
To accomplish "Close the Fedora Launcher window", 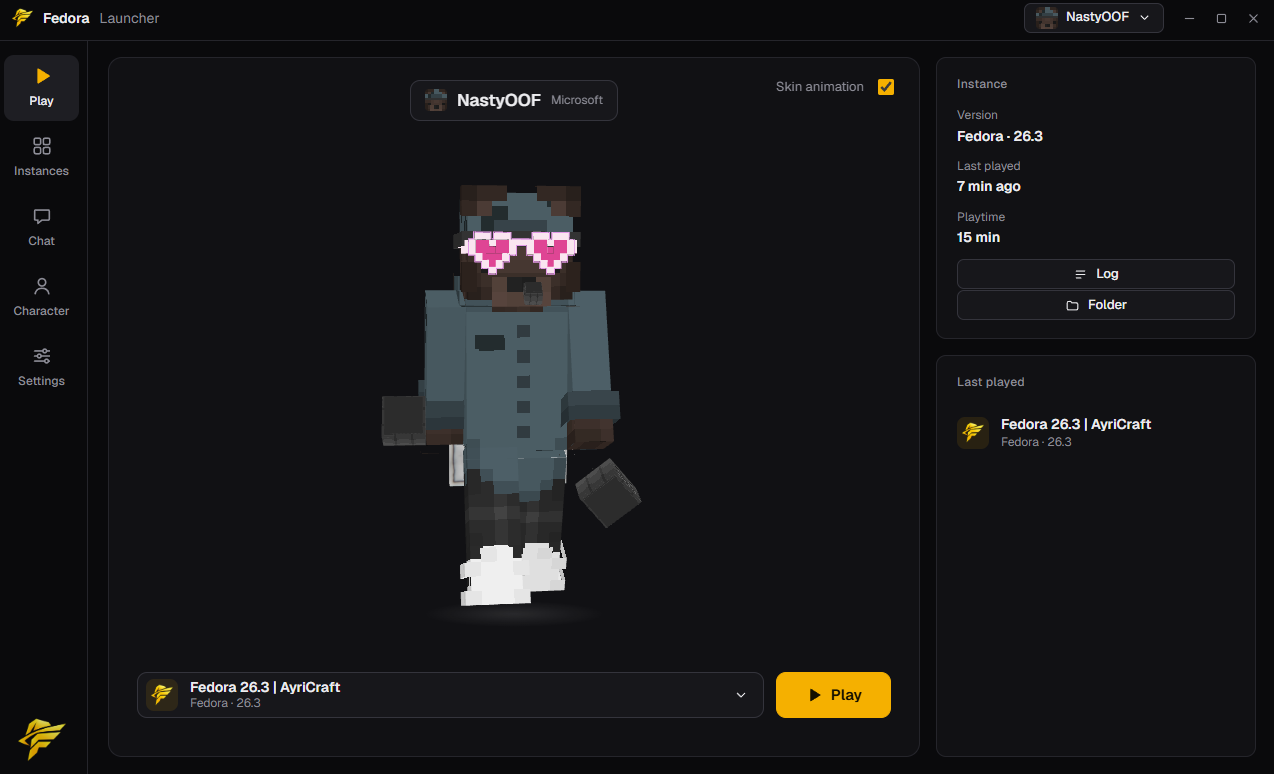I will point(1253,18).
